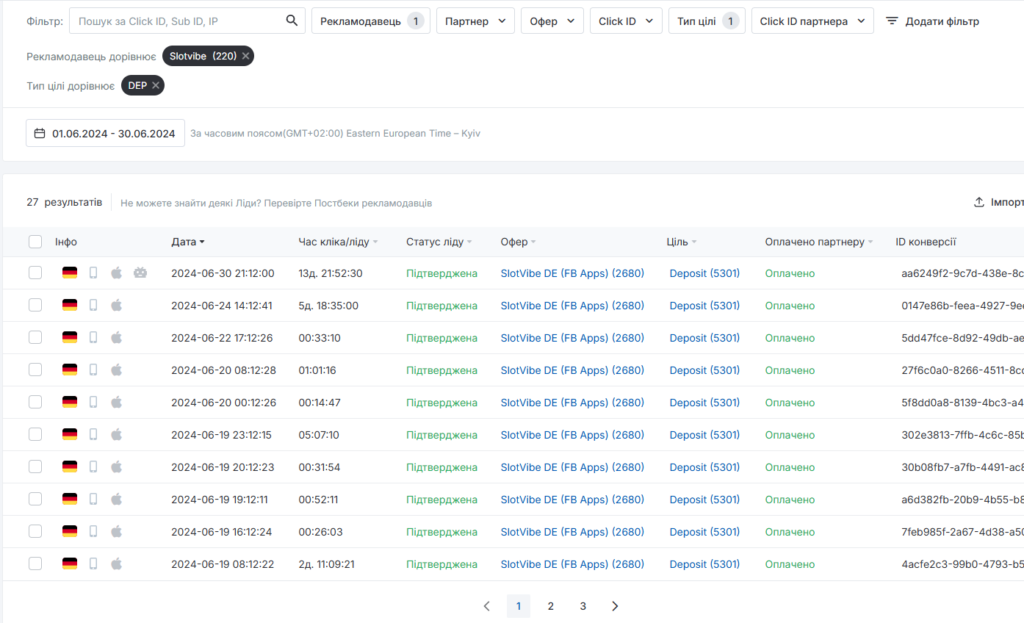Click the bot icon in first row

[140, 273]
